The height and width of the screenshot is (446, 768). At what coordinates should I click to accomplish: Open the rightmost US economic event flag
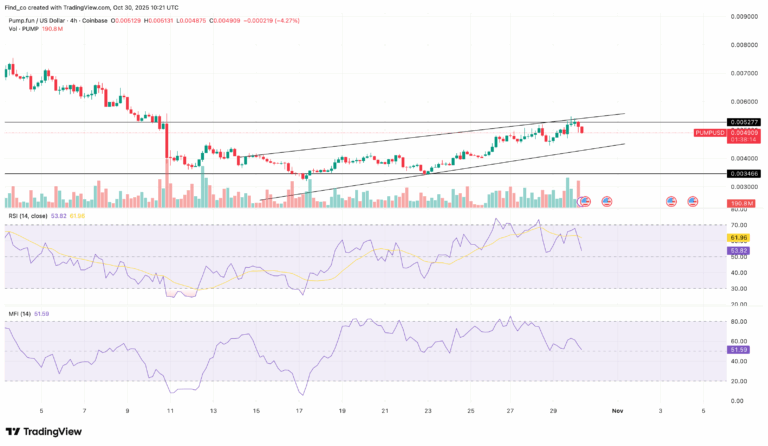point(692,202)
